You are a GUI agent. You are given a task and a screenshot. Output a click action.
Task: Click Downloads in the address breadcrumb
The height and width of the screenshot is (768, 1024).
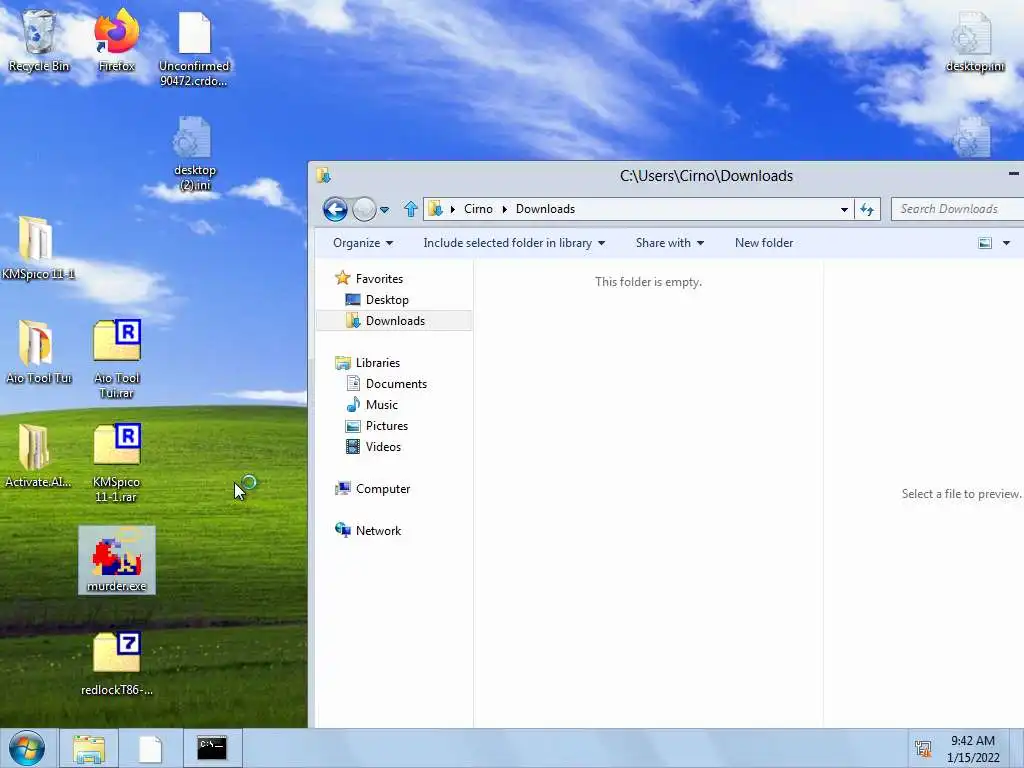tap(545, 209)
